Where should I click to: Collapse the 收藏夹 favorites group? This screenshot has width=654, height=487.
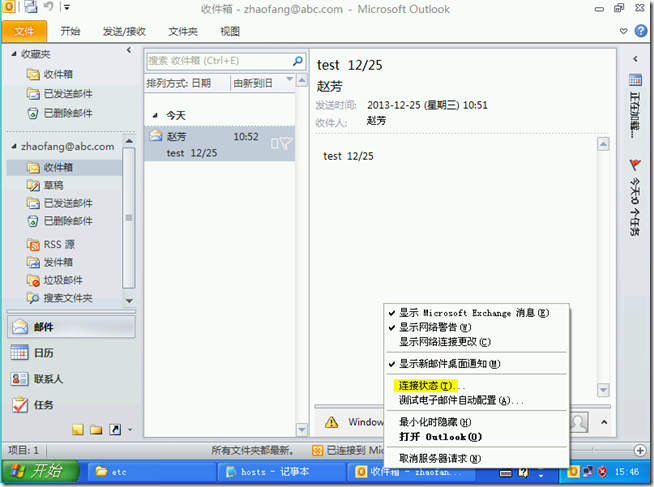point(14,54)
